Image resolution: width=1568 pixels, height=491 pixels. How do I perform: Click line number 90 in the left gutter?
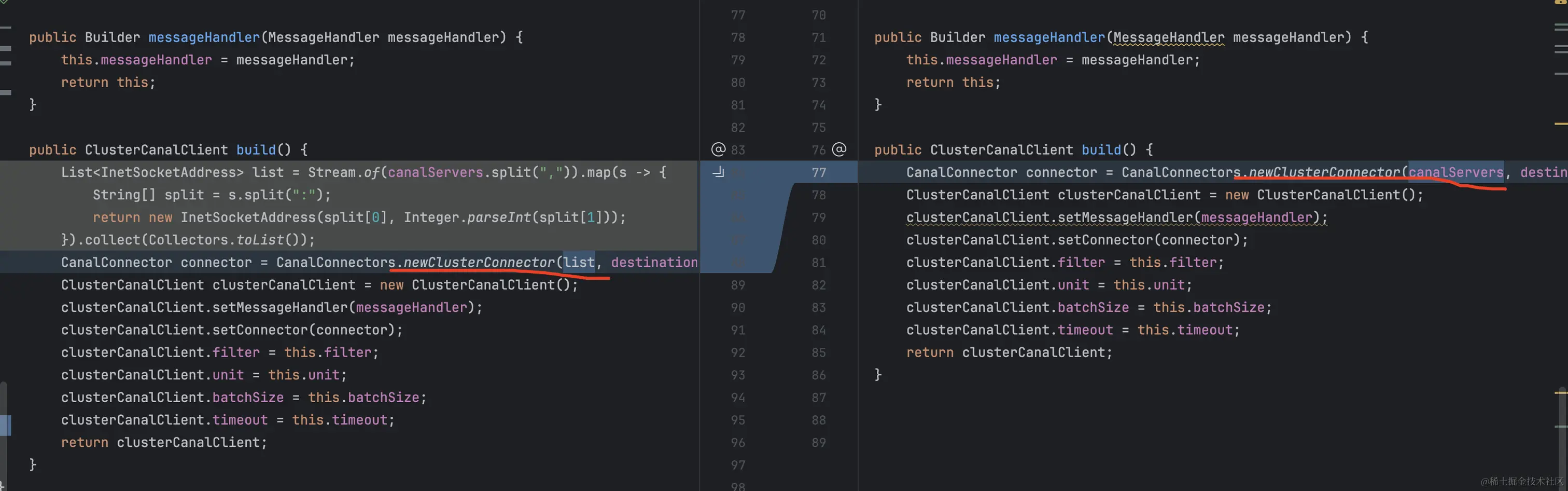pos(738,307)
